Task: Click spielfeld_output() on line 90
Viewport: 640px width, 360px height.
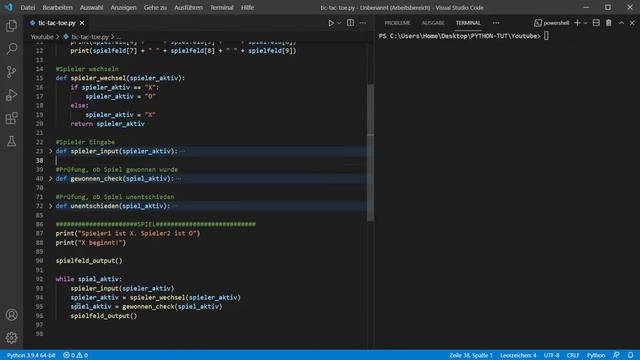Action: [x=89, y=260]
